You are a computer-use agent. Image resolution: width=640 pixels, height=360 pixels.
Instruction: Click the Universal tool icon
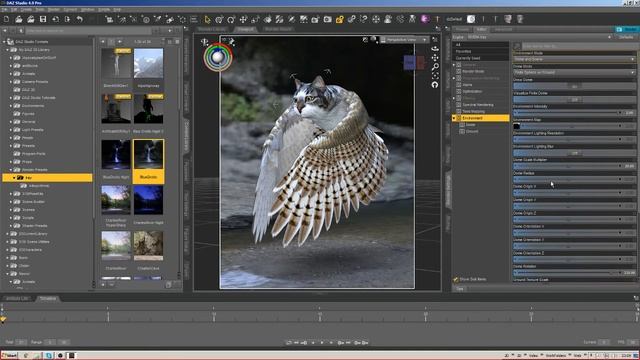pos(219,19)
